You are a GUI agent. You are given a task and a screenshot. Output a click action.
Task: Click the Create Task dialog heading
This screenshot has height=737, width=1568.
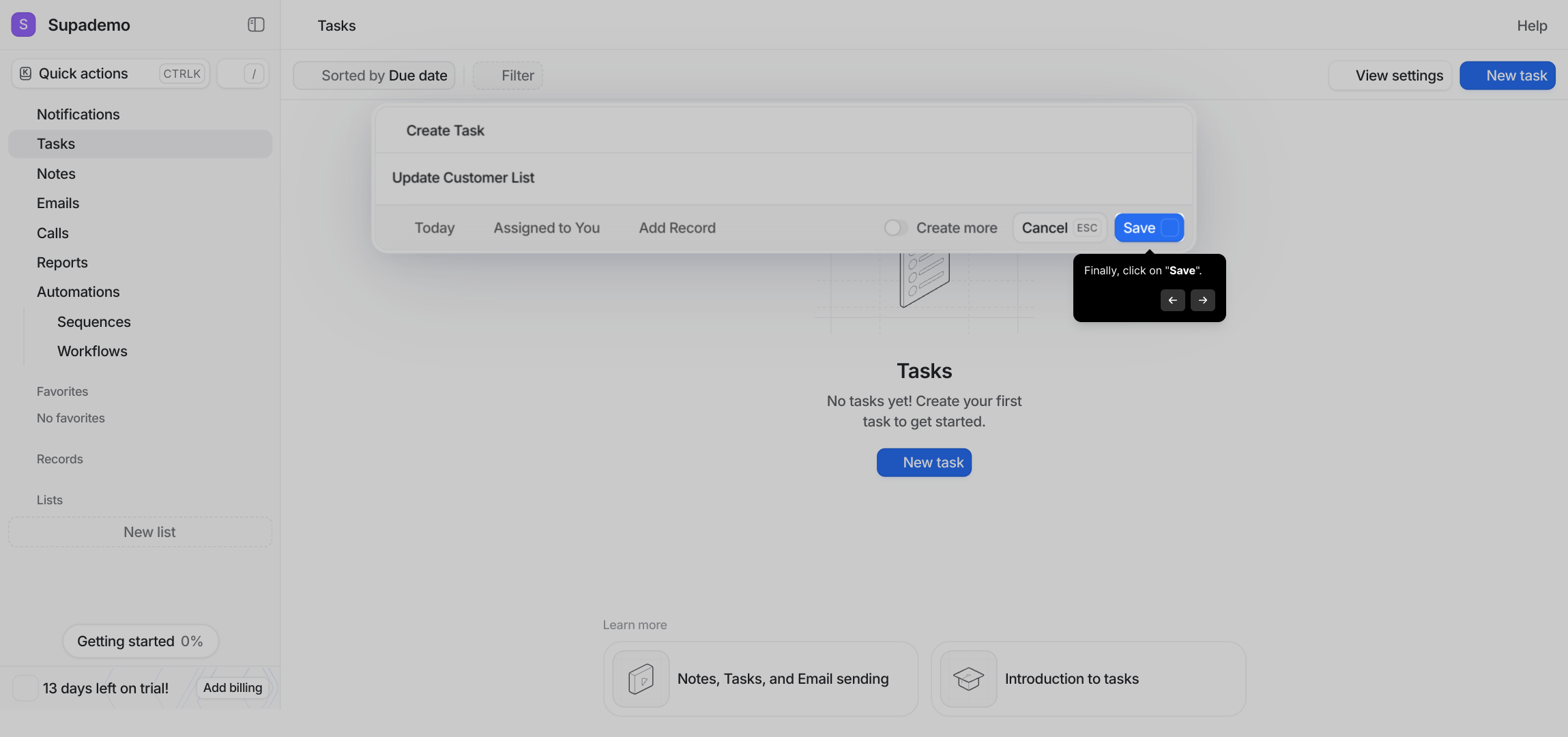click(x=445, y=131)
